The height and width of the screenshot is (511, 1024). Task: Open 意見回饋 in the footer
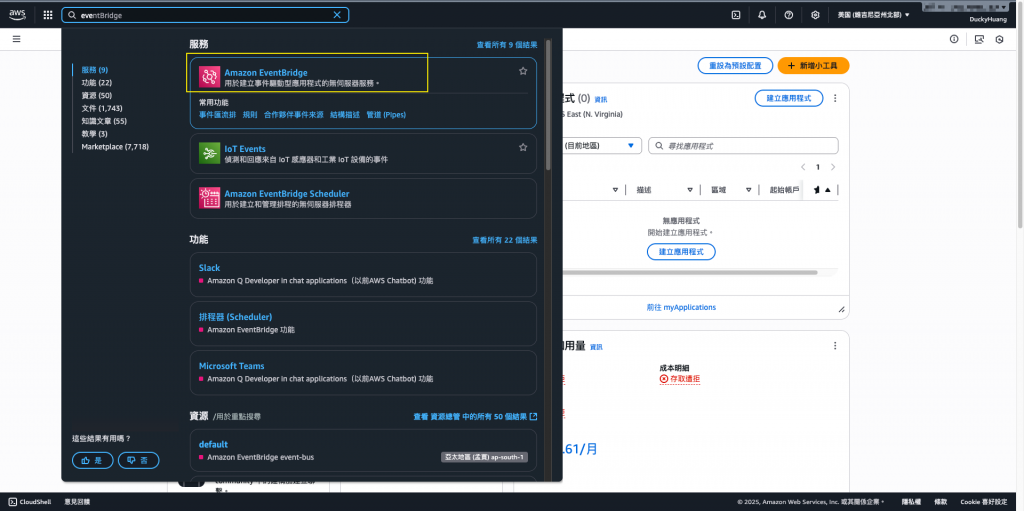[77, 502]
